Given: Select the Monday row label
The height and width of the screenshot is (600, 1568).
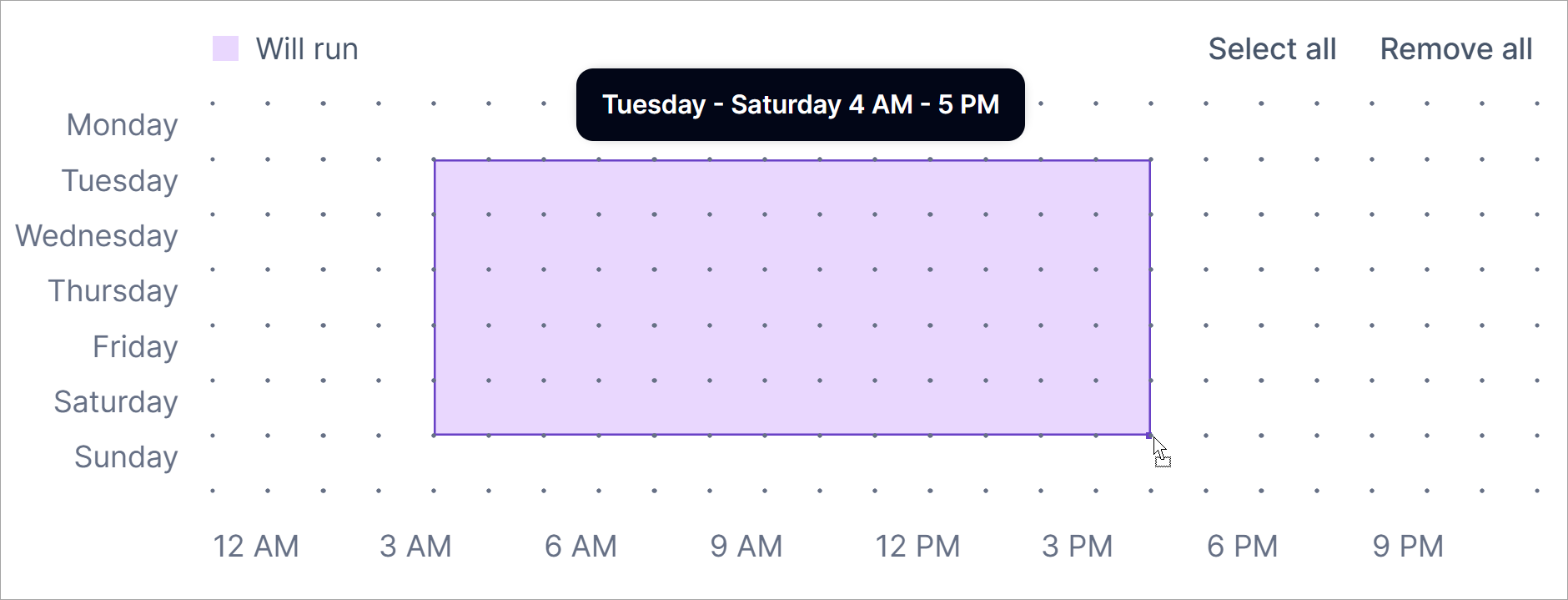Looking at the screenshot, I should [x=122, y=125].
